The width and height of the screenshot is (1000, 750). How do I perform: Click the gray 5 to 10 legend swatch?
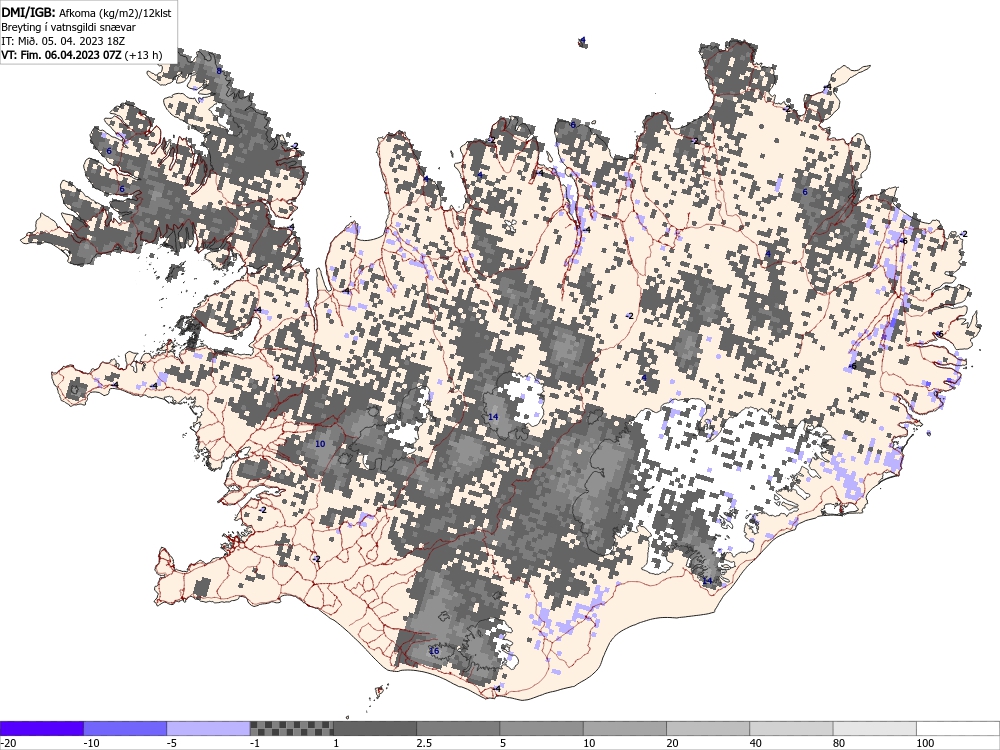click(x=541, y=728)
